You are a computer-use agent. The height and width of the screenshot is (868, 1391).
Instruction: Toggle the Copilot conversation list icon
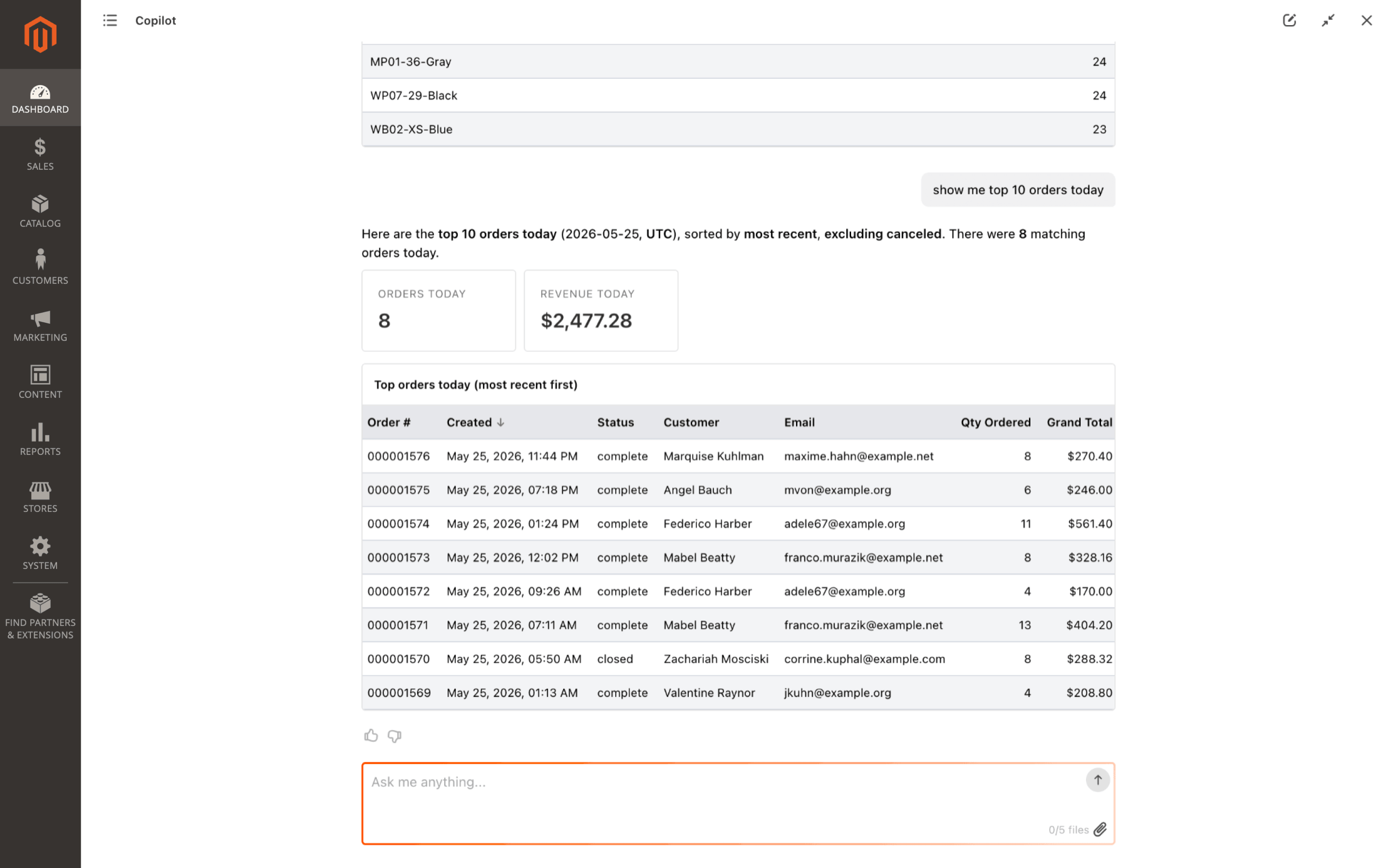point(110,21)
